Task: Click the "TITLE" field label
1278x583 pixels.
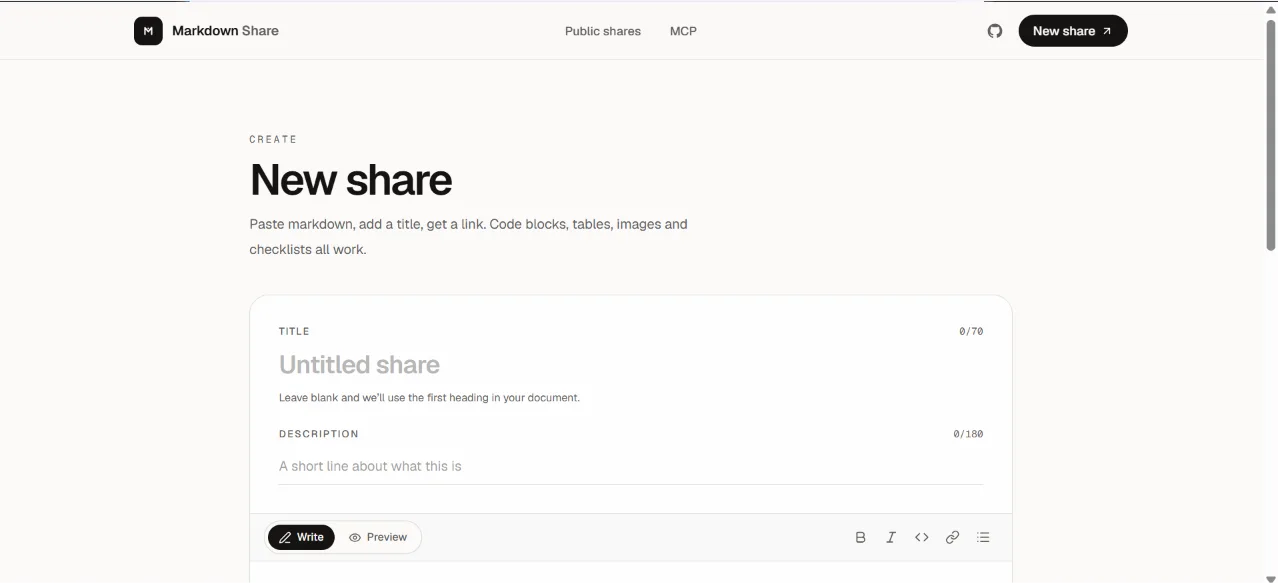Action: tap(294, 331)
